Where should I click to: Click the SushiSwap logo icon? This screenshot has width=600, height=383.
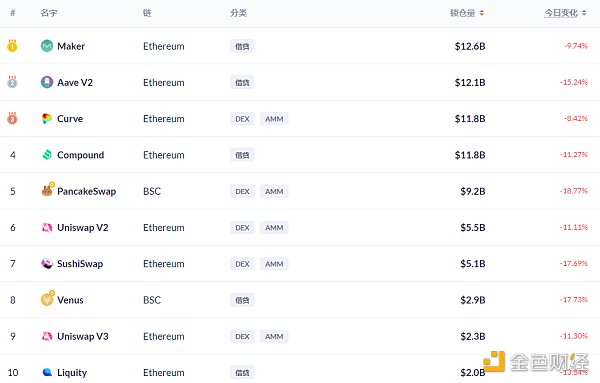[x=47, y=263]
